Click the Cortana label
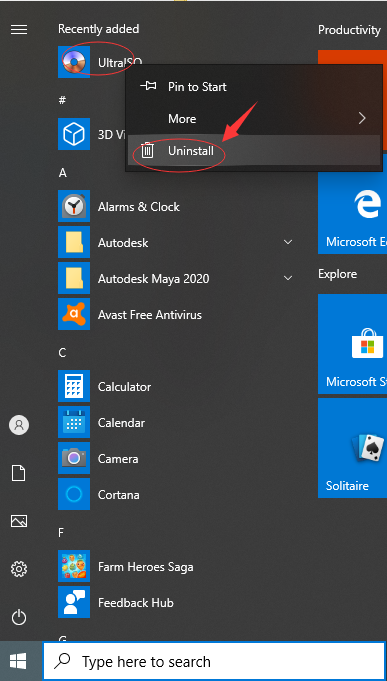Screen dimensions: 387x681 (119, 495)
